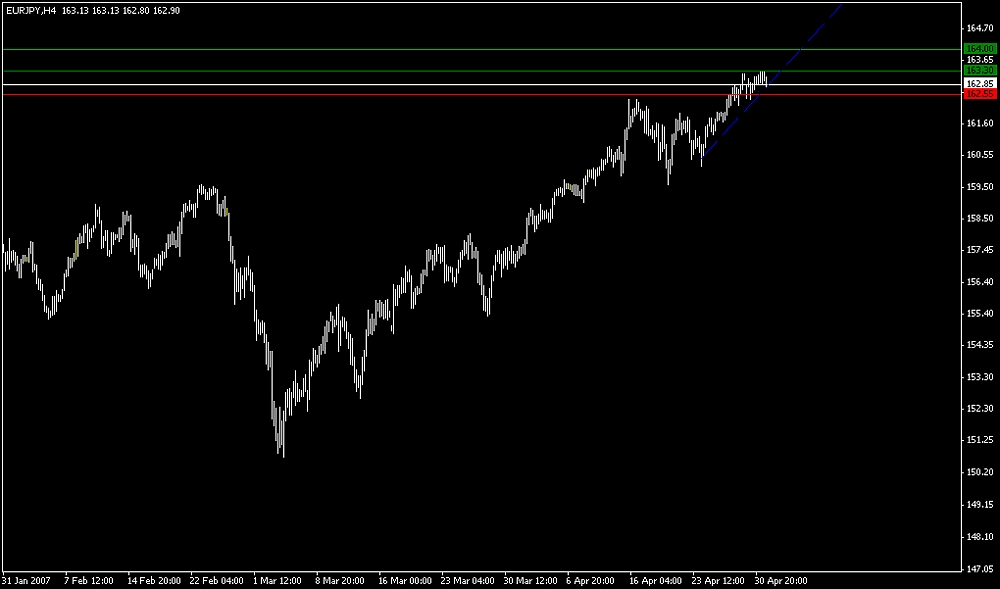Click the 147.05 price axis label
The image size is (1000, 589).
point(980,567)
